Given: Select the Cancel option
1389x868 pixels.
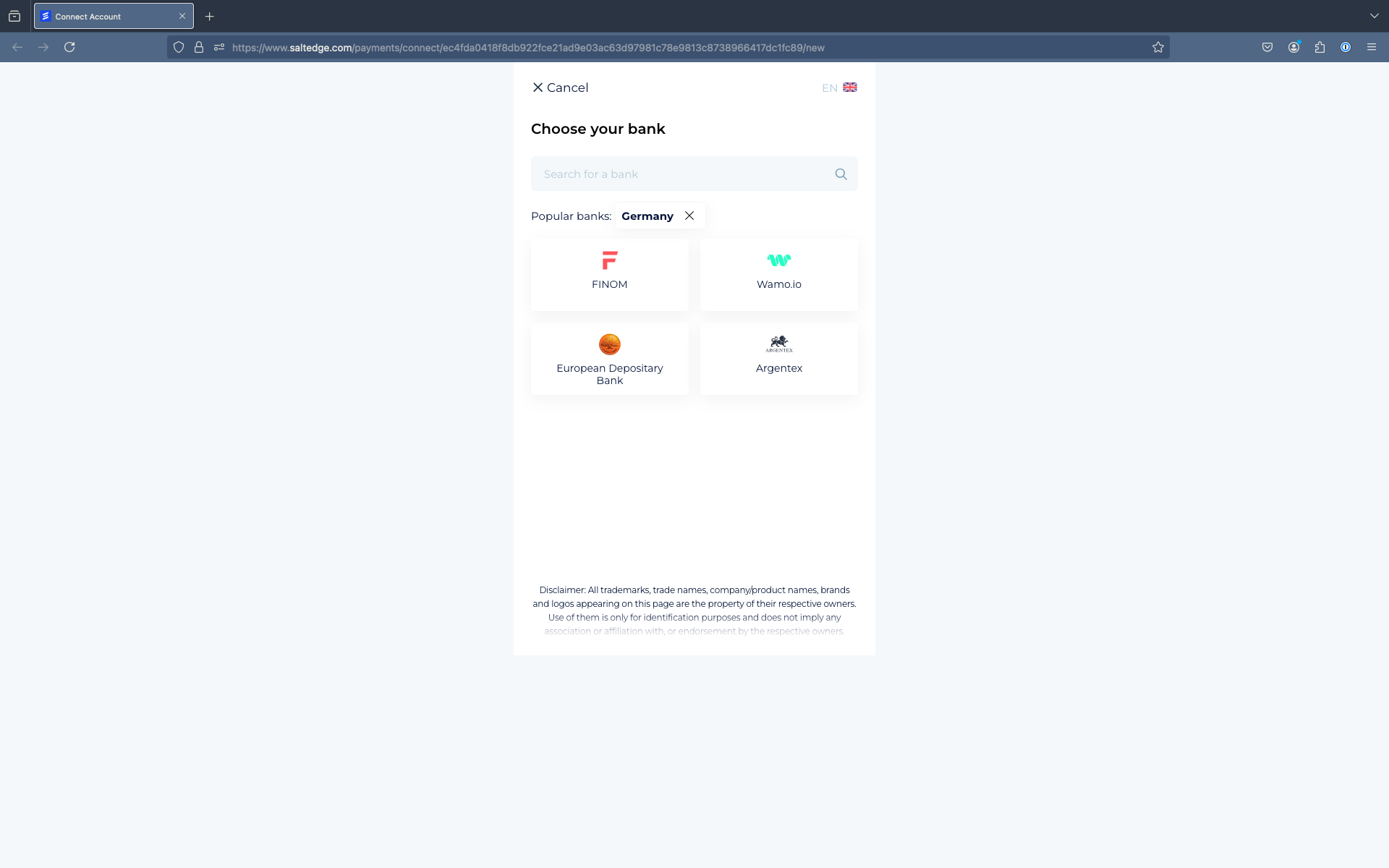Looking at the screenshot, I should [x=560, y=88].
